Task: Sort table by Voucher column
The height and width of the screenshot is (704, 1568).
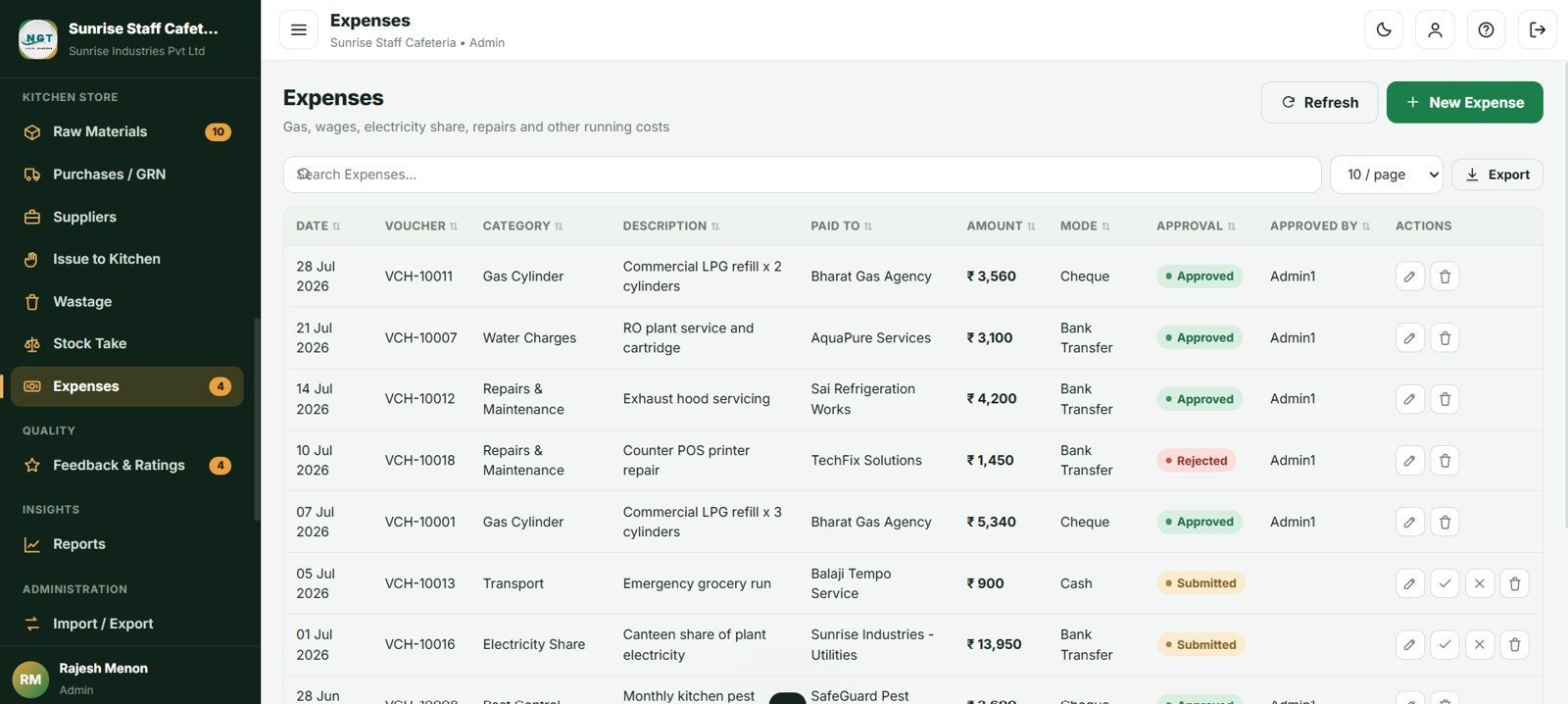Action: (x=421, y=226)
